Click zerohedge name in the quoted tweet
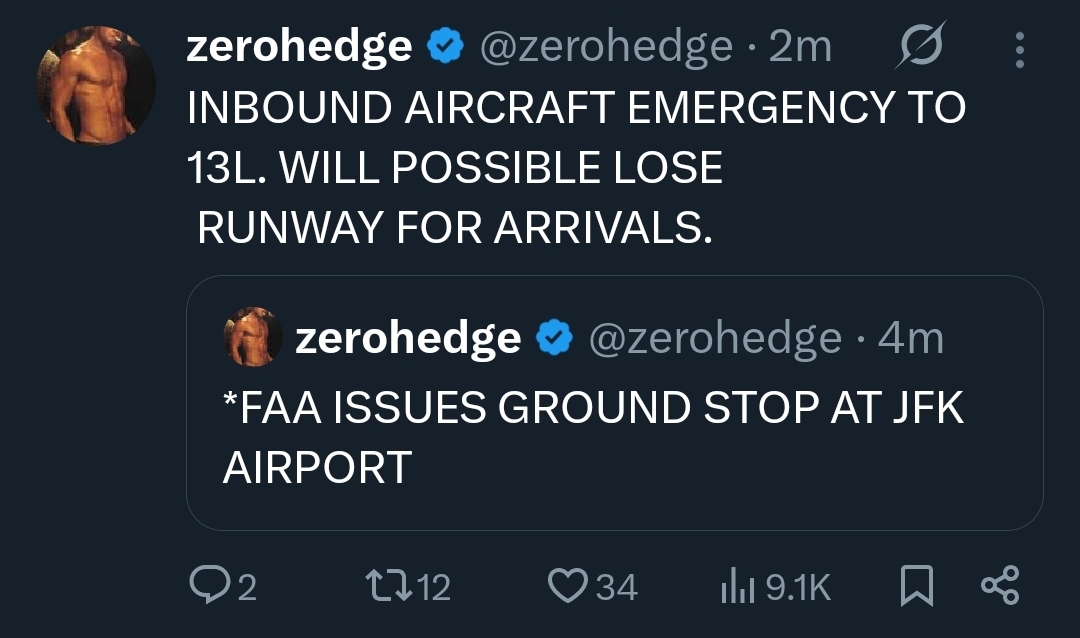 click(x=408, y=339)
